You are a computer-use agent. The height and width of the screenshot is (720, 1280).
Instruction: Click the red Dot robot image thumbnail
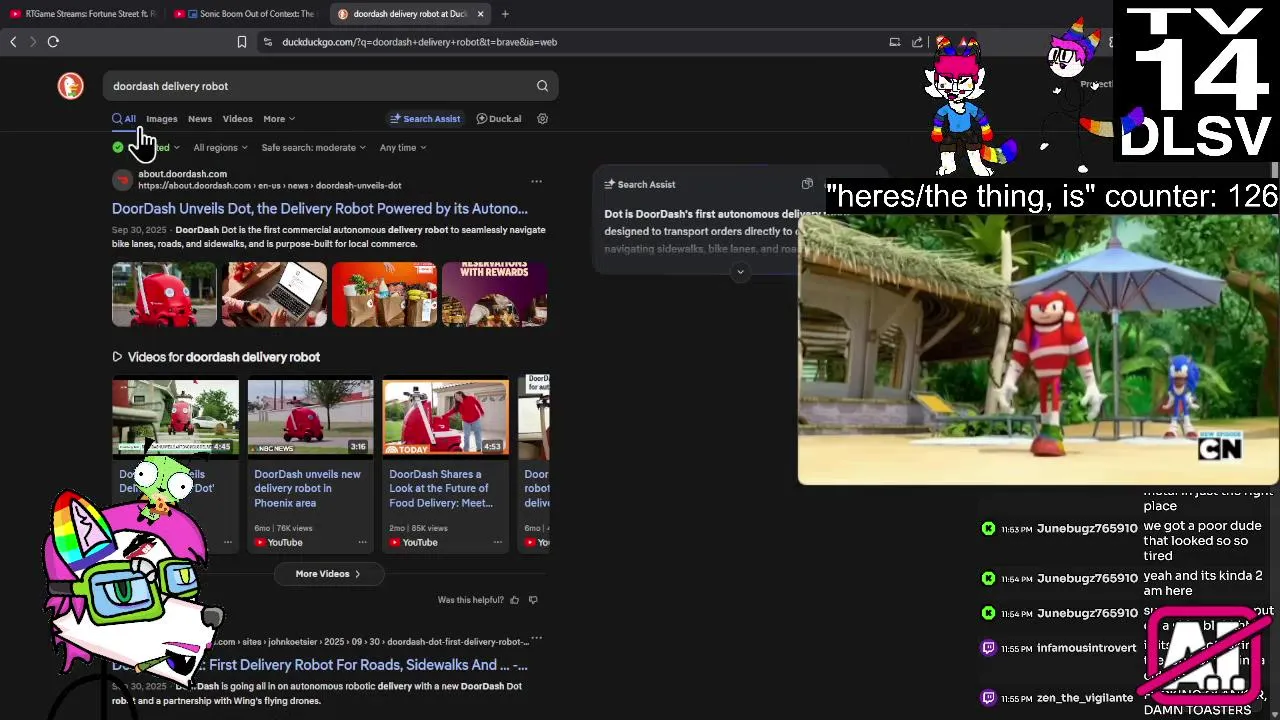(164, 294)
